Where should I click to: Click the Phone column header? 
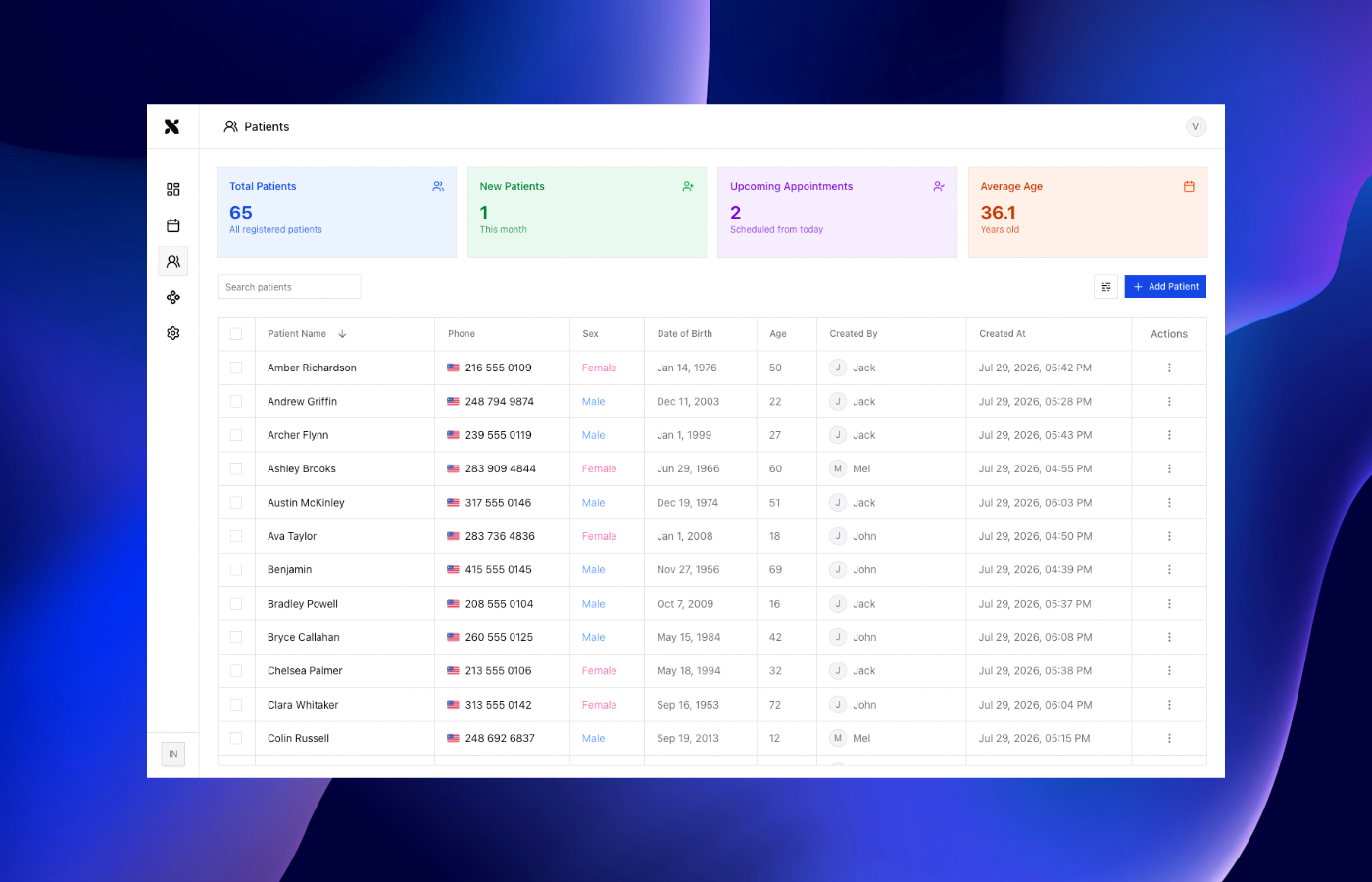coord(462,334)
